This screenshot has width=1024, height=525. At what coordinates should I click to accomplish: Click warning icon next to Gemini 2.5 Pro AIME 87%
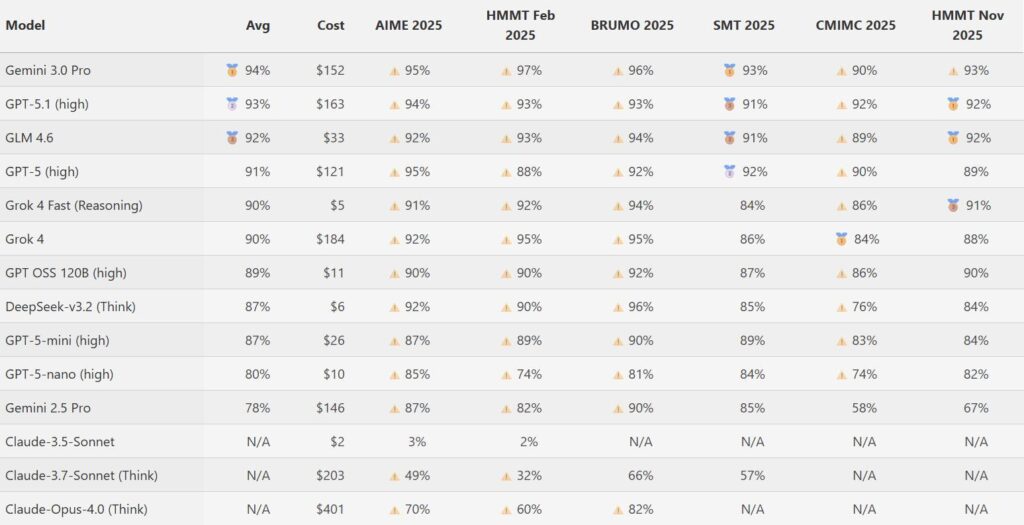tap(394, 408)
